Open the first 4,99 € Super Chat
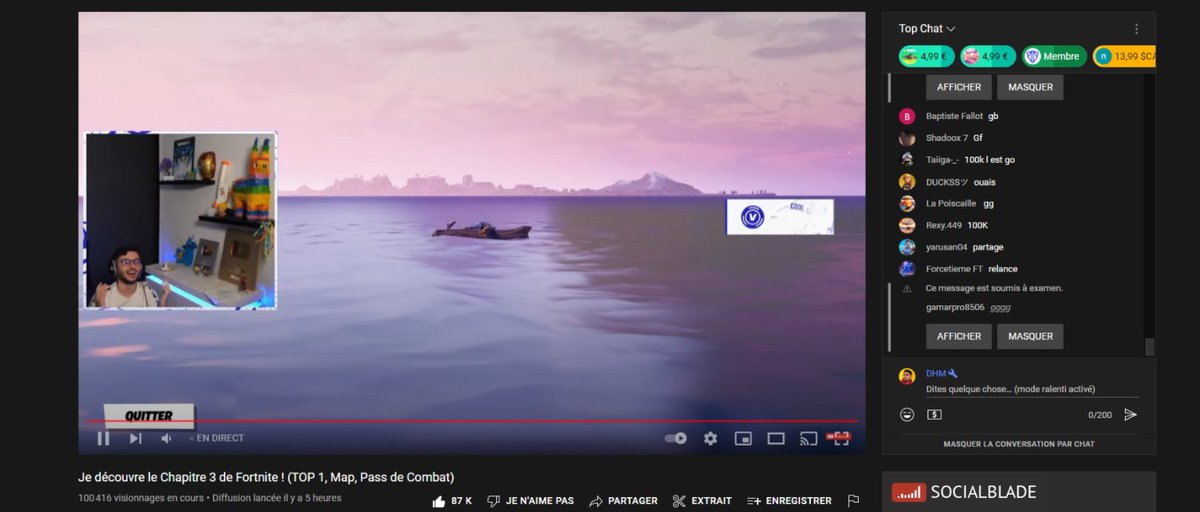This screenshot has height=512, width=1200. [926, 57]
